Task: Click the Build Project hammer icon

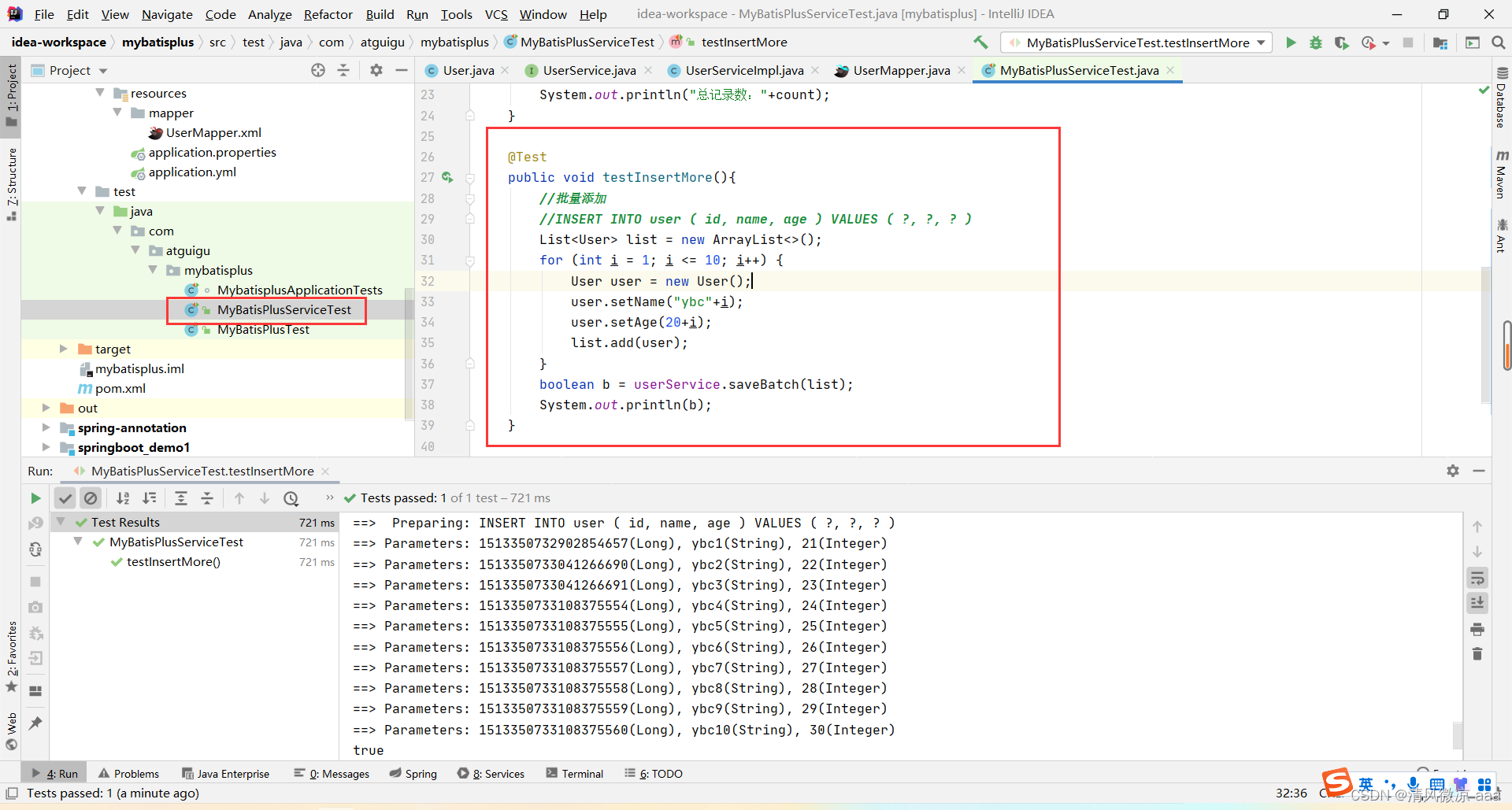Action: coord(980,43)
